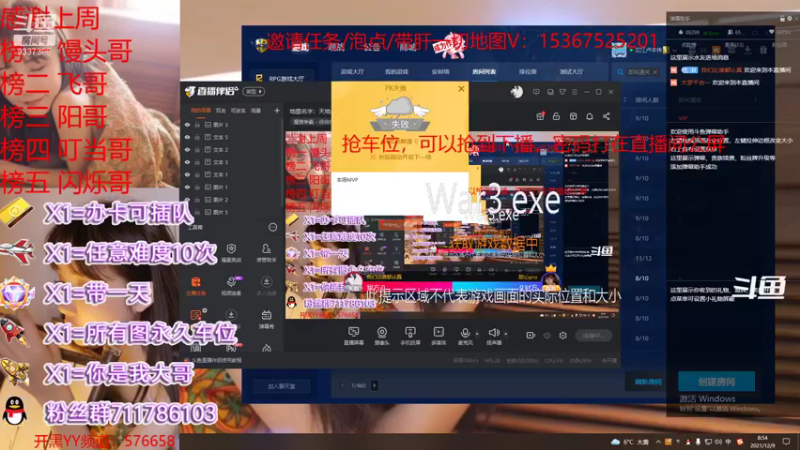Click the taskbar clock

point(762,441)
